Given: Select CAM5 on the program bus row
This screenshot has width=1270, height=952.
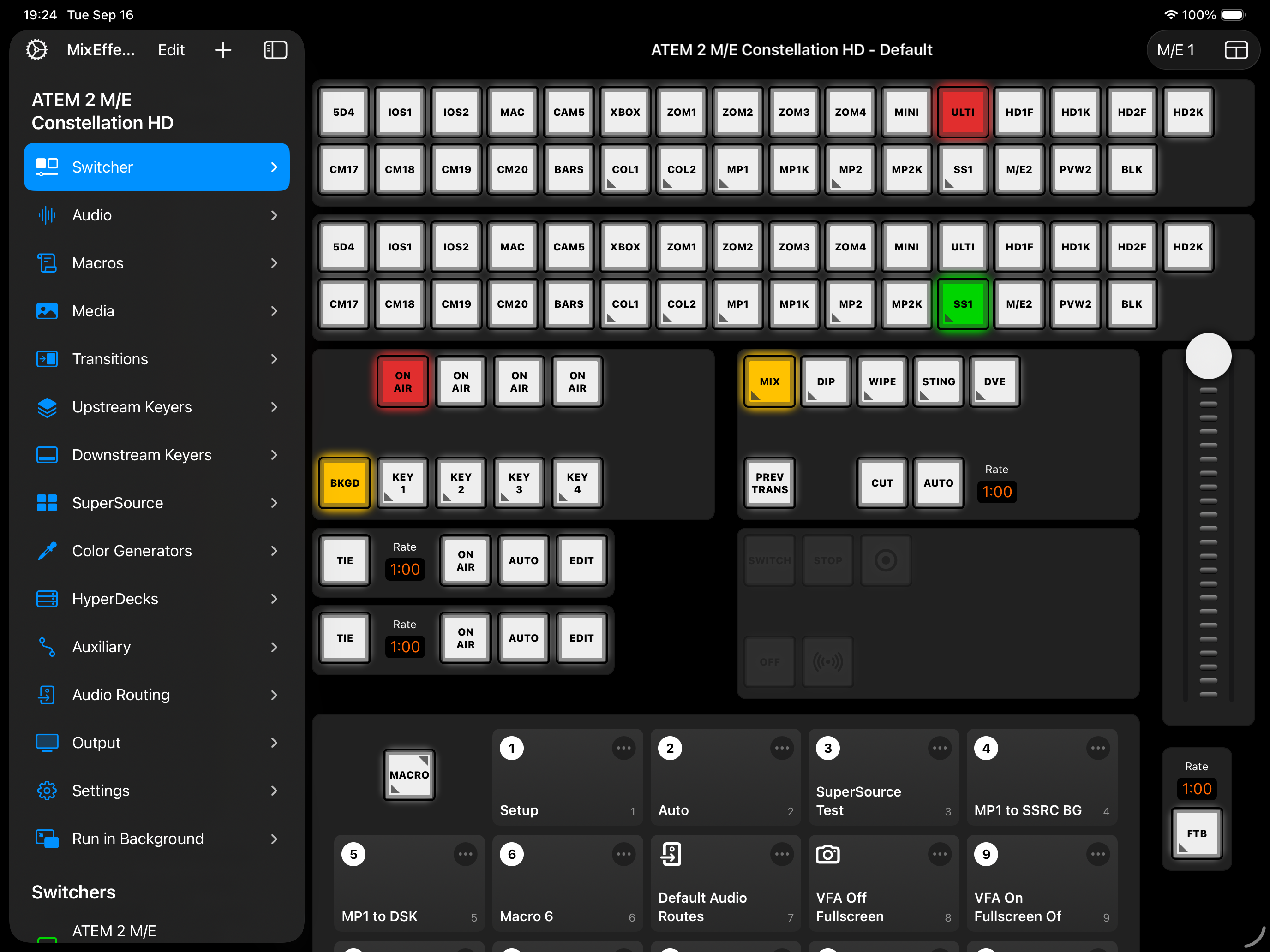Looking at the screenshot, I should [x=569, y=113].
